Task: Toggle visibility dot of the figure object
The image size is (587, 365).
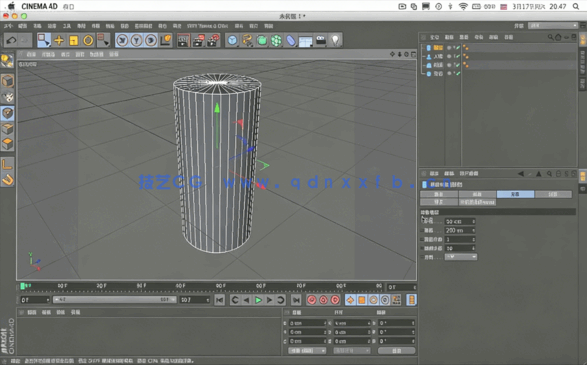Action: click(x=449, y=57)
